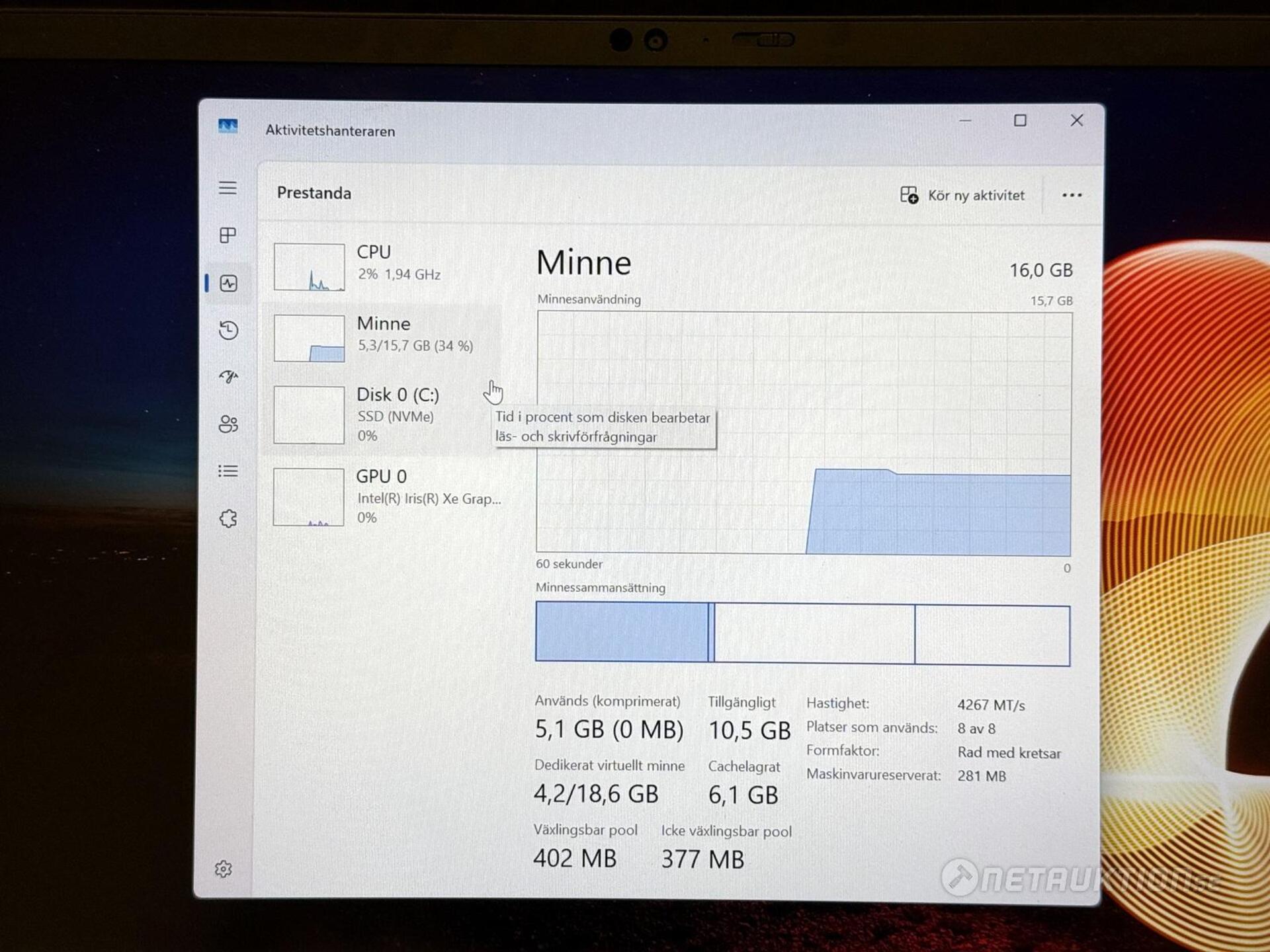Maximize the Aktivitetshanteraren window
Screen dimensions: 1270x952
pyautogui.click(x=1020, y=120)
